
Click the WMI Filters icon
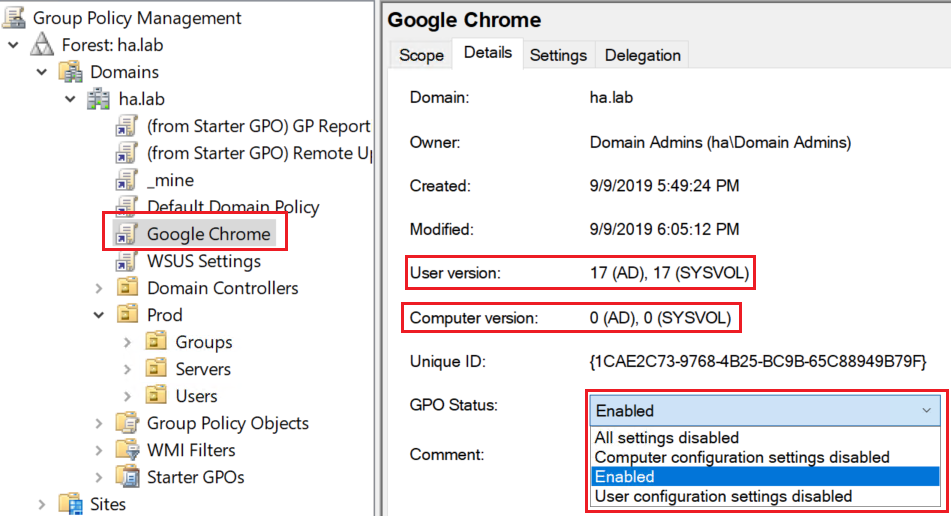click(x=127, y=450)
